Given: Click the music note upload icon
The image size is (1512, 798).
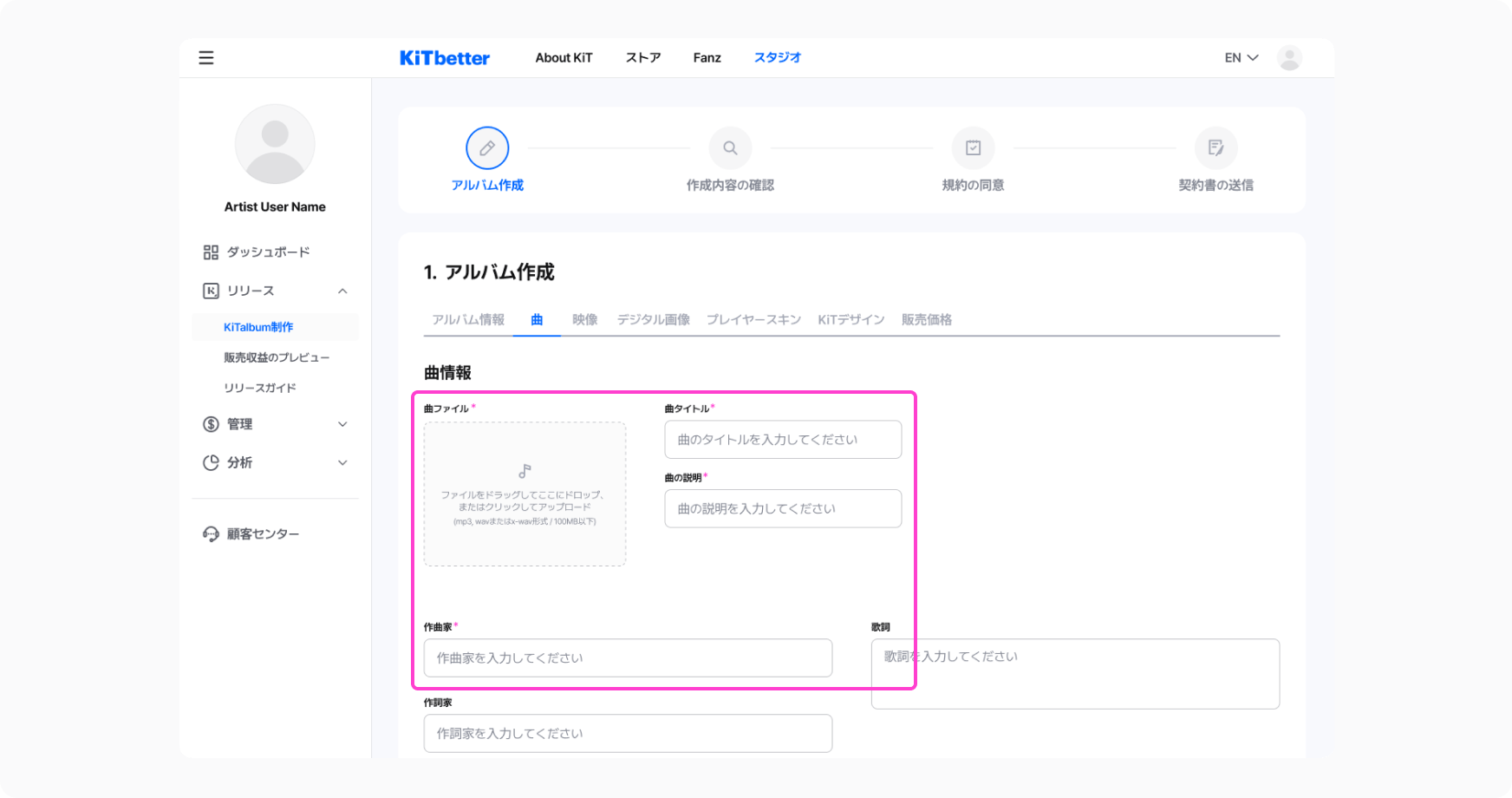Looking at the screenshot, I should 525,471.
